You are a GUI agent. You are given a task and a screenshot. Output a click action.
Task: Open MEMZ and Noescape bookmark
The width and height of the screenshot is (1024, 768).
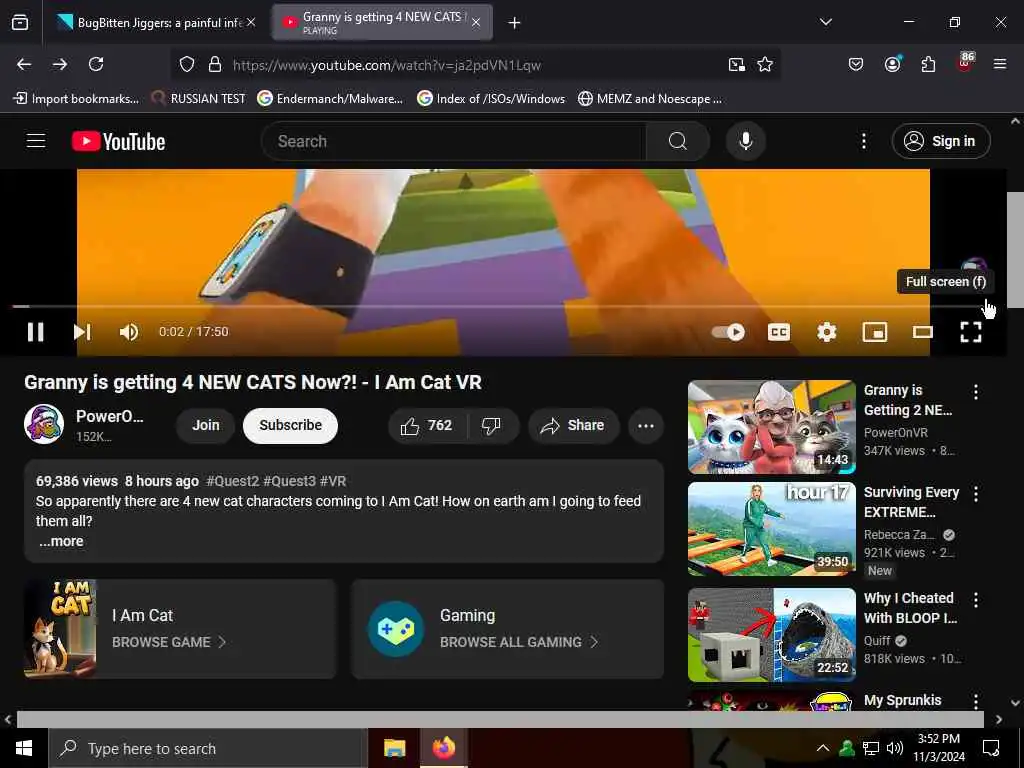click(650, 99)
